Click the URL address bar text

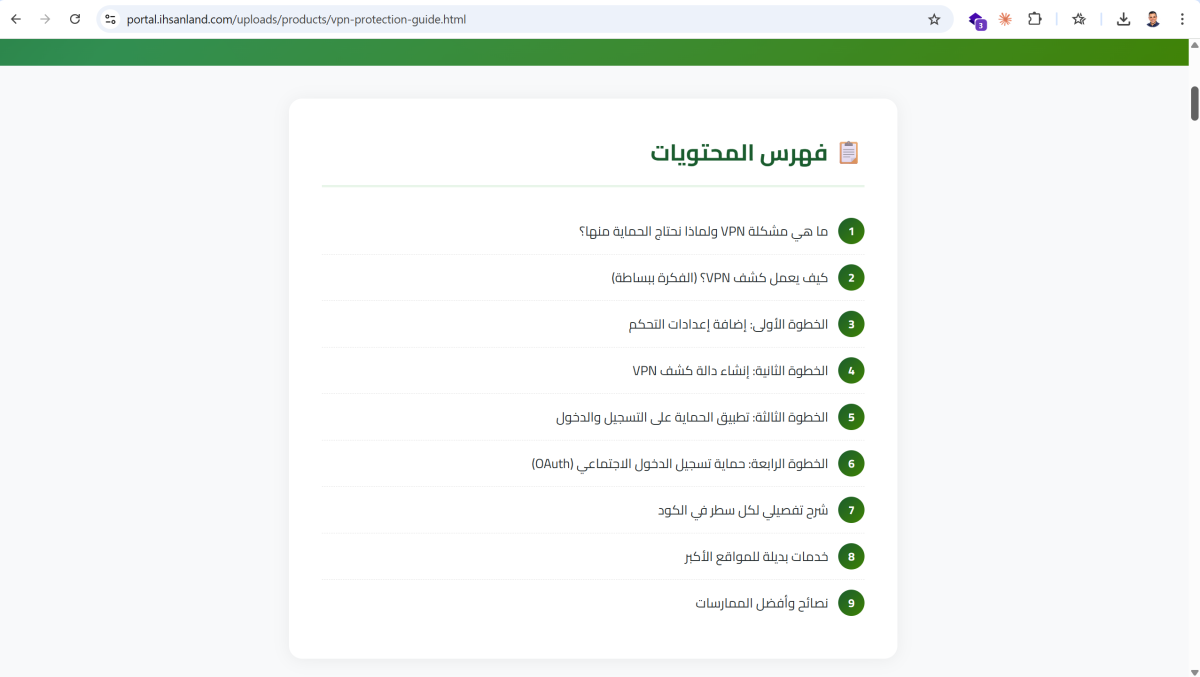click(x=296, y=19)
